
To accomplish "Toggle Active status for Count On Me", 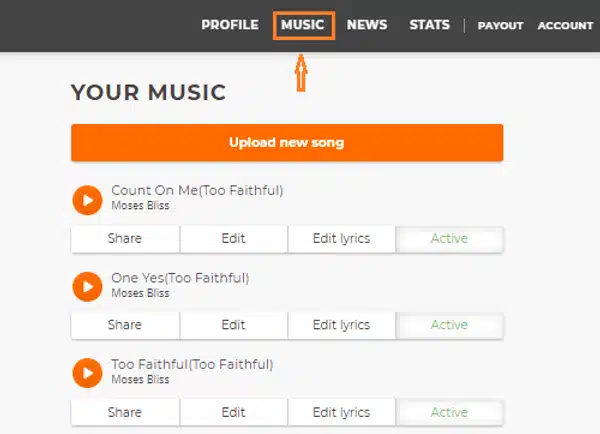I will [x=449, y=239].
